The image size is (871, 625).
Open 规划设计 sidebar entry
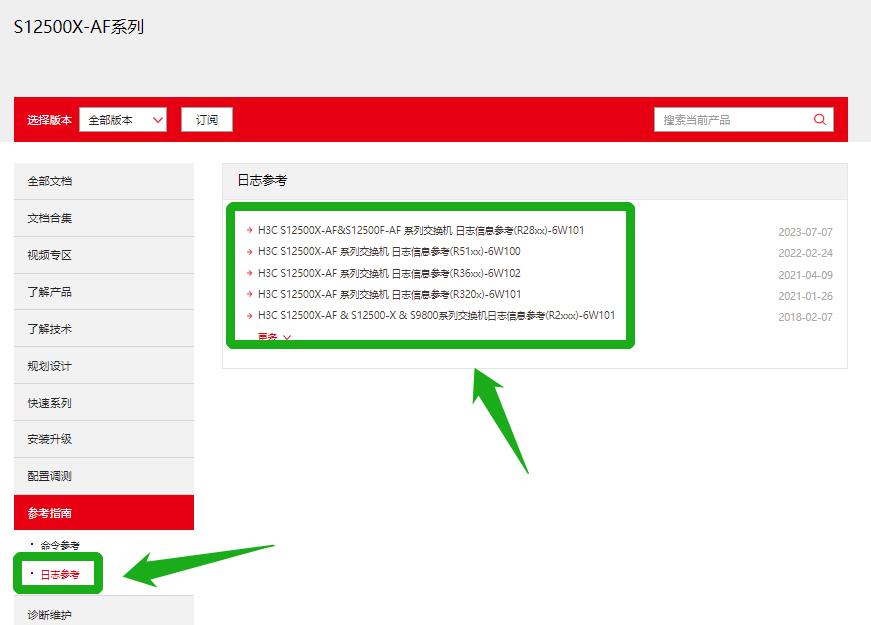pyautogui.click(x=104, y=366)
